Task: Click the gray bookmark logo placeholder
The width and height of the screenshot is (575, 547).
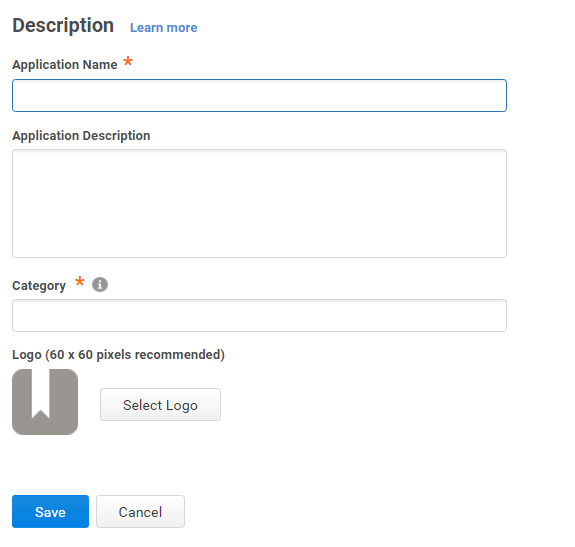Action: [45, 402]
